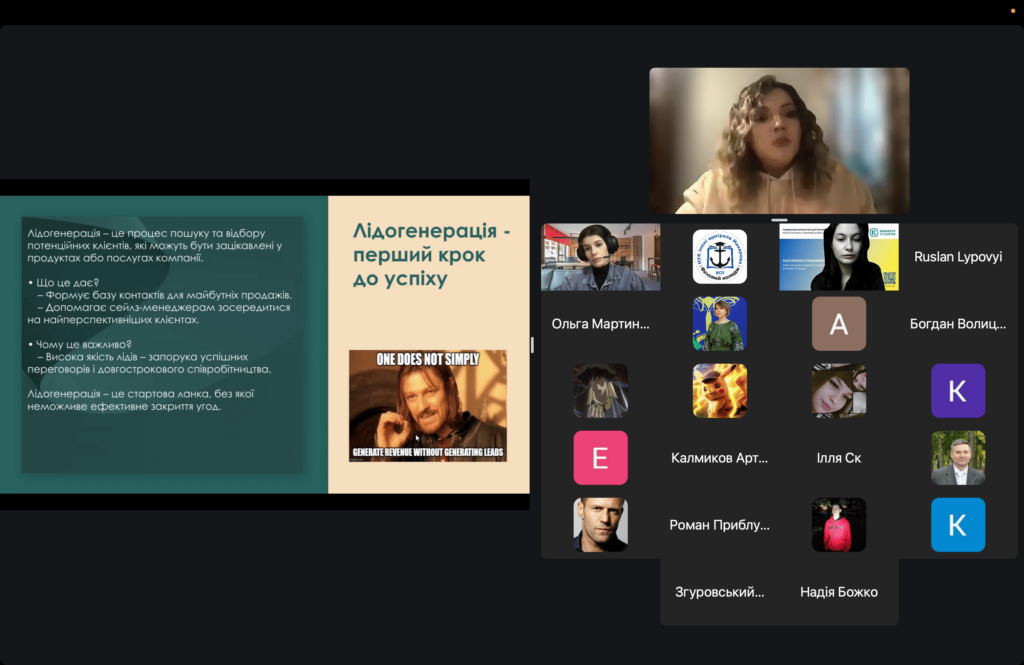This screenshot has width=1024, height=665.
Task: Select the Ruslan Lypovyi participant tile
Action: click(x=958, y=257)
